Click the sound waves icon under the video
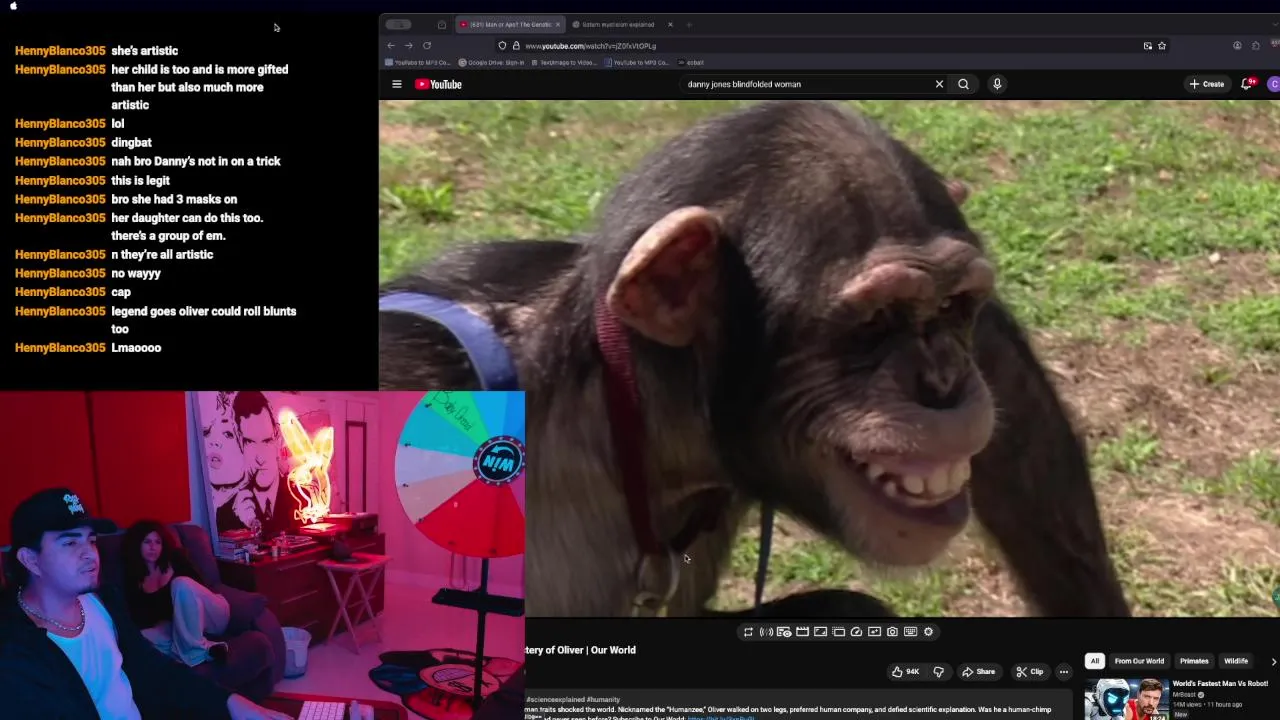This screenshot has height=720, width=1280. point(766,632)
